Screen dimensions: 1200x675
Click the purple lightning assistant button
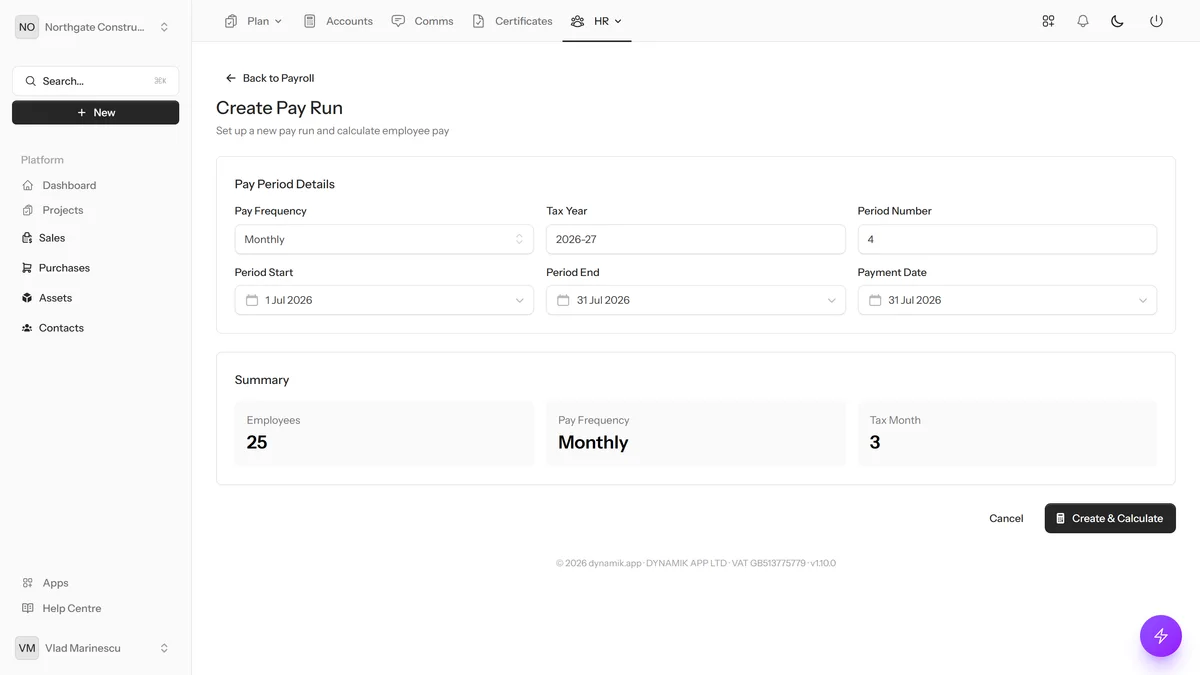(x=1161, y=636)
